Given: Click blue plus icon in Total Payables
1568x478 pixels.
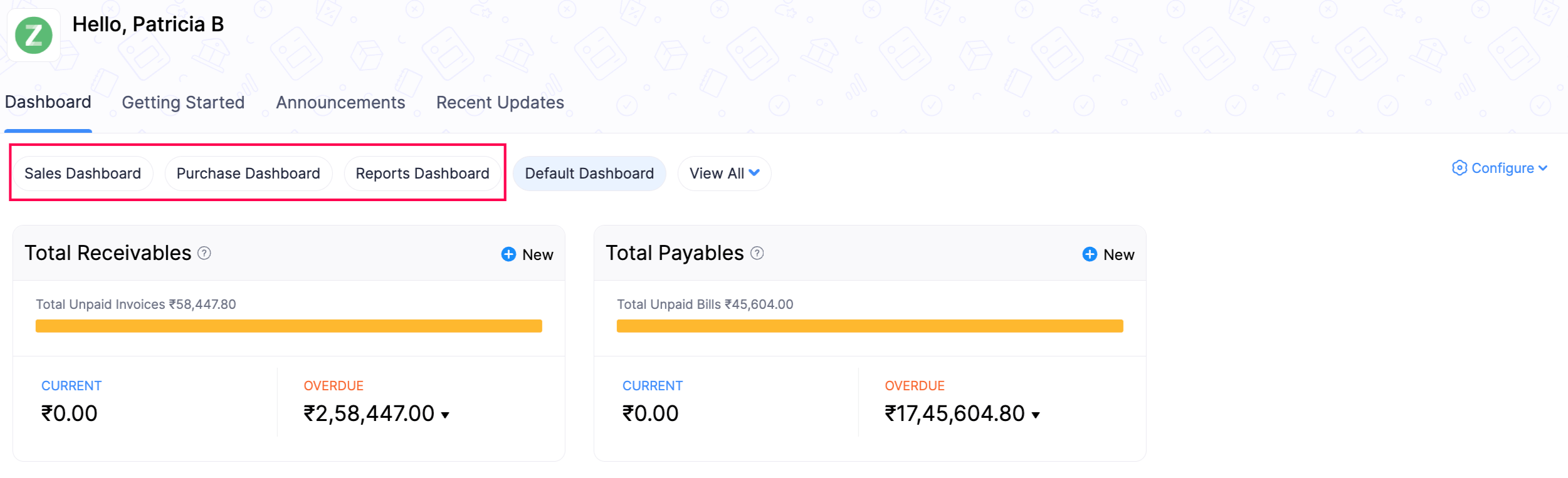Looking at the screenshot, I should (1090, 254).
